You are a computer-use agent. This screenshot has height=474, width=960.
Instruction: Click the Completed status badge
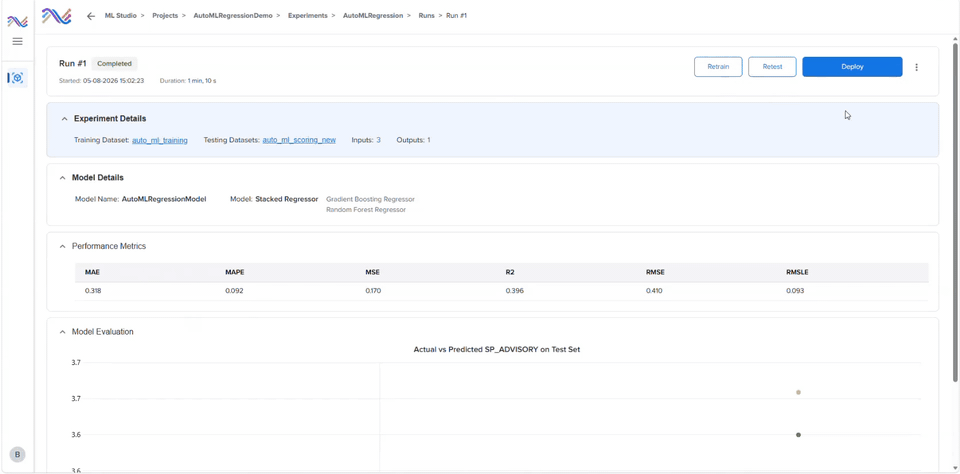(x=114, y=64)
